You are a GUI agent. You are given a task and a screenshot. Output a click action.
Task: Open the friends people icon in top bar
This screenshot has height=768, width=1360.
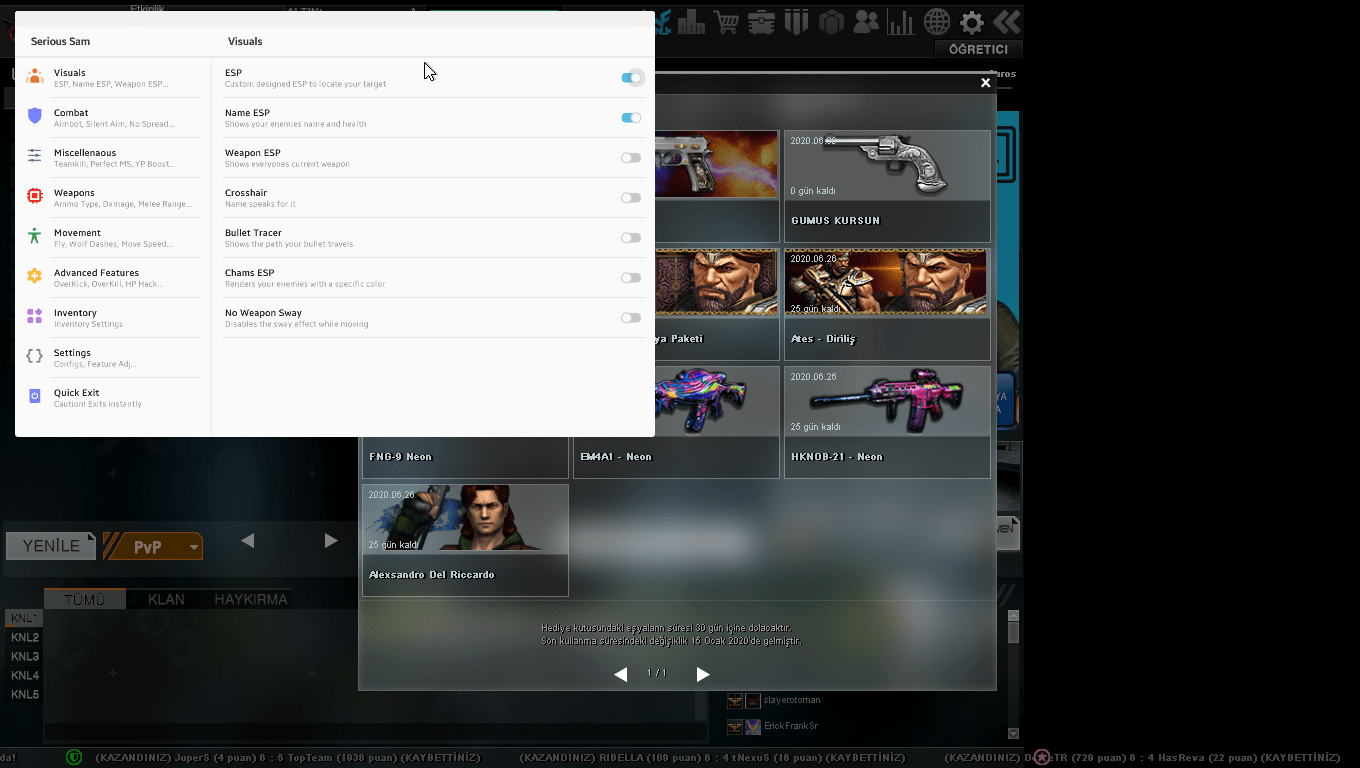(866, 21)
